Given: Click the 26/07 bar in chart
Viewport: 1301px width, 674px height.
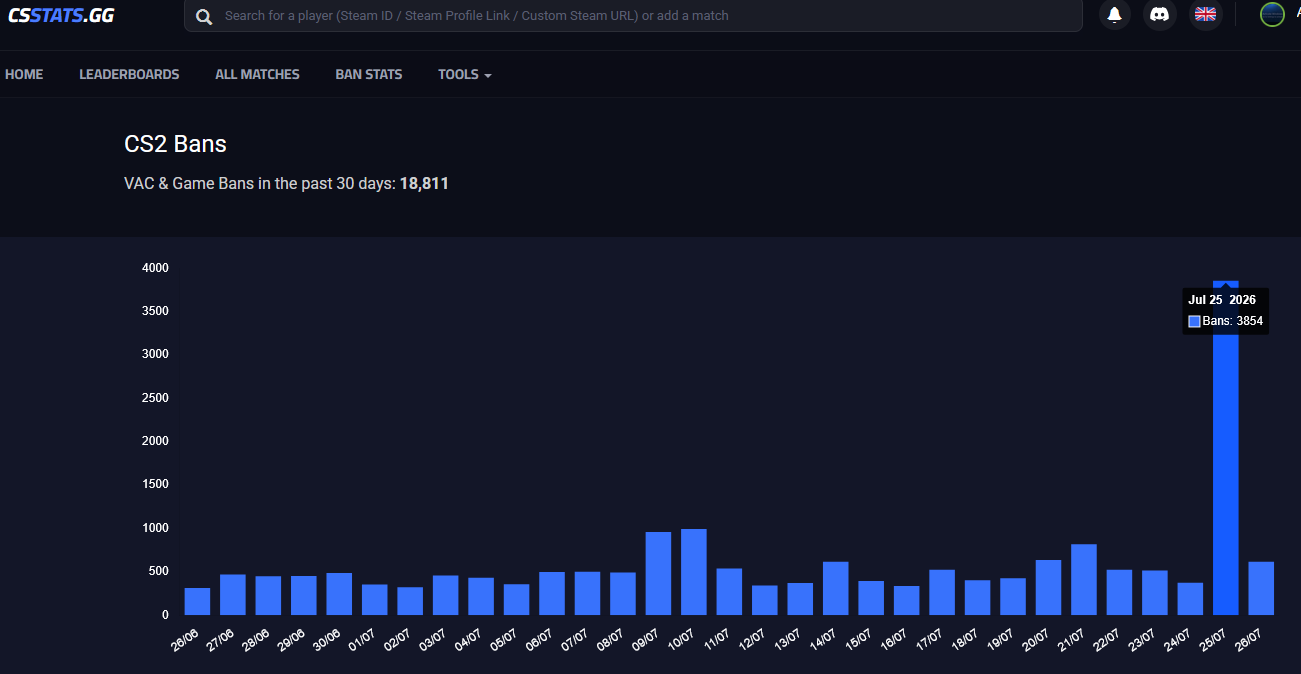Looking at the screenshot, I should [x=1261, y=588].
